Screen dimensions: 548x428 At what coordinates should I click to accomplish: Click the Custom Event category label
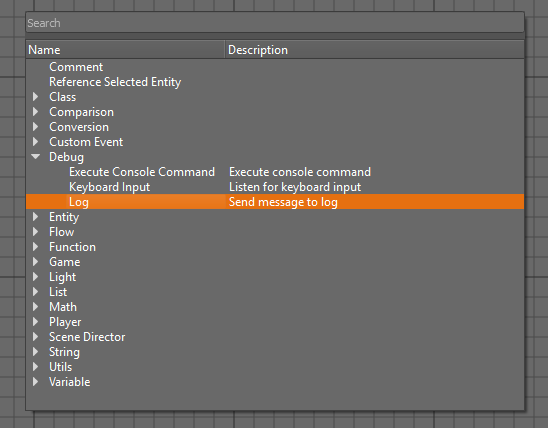click(x=86, y=142)
